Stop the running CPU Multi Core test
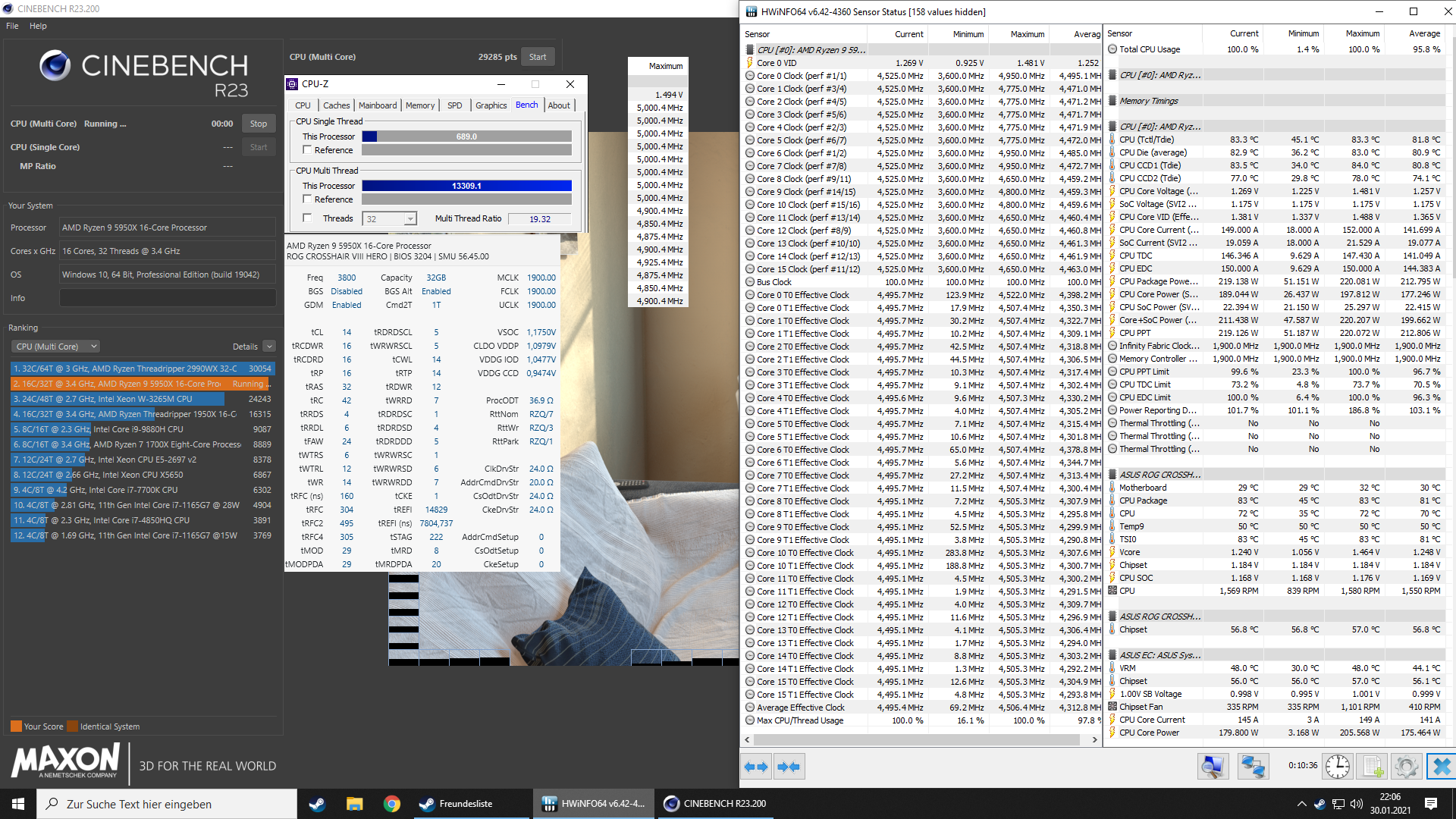Viewport: 1456px width, 819px height. point(259,124)
